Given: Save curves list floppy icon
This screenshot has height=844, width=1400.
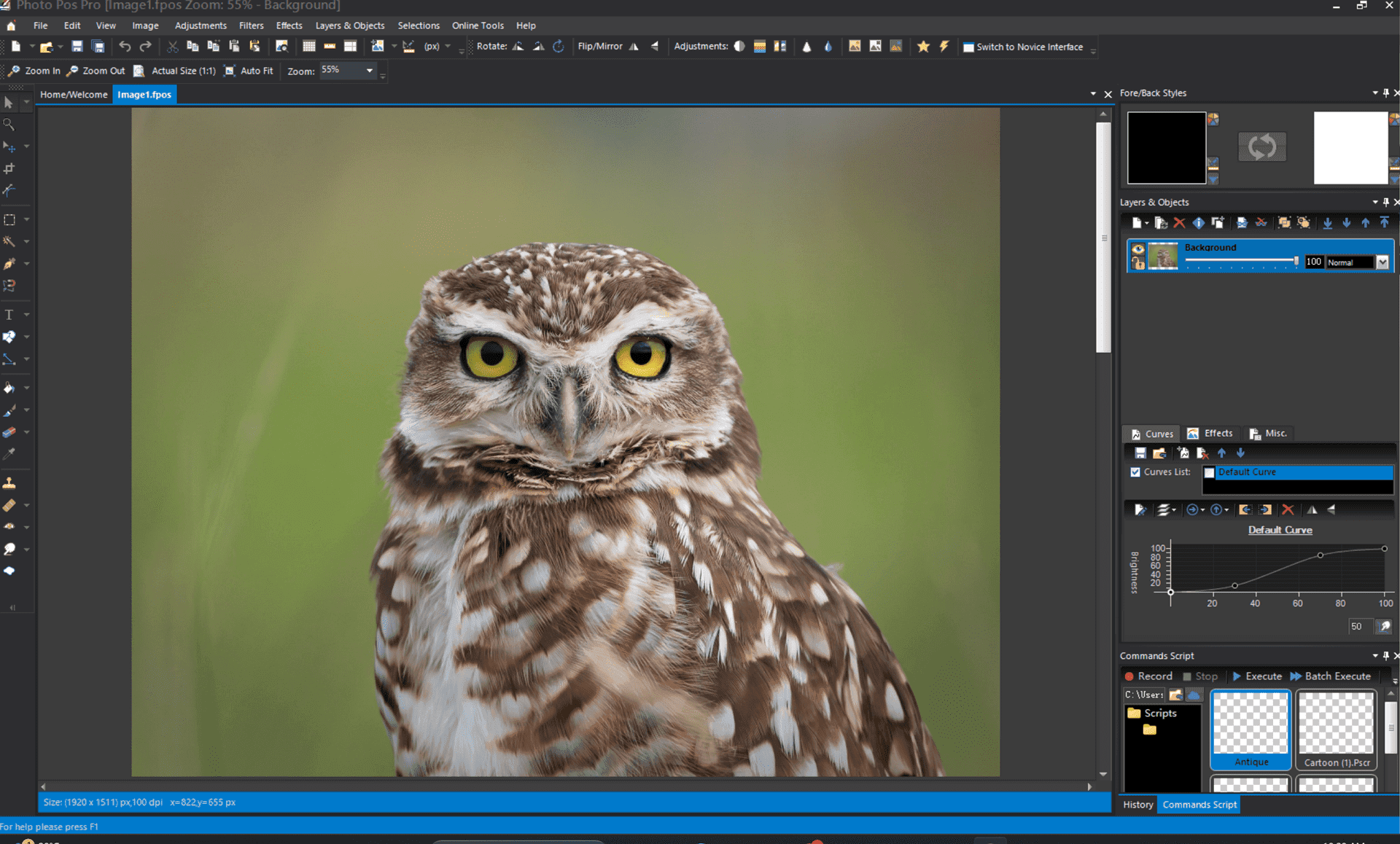Looking at the screenshot, I should click(x=1140, y=453).
